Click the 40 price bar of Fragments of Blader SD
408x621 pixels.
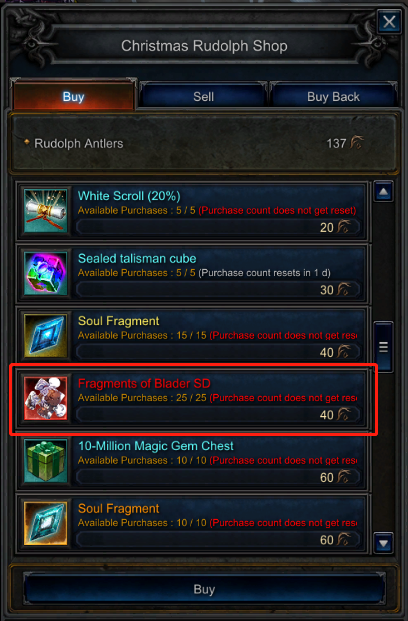218,415
